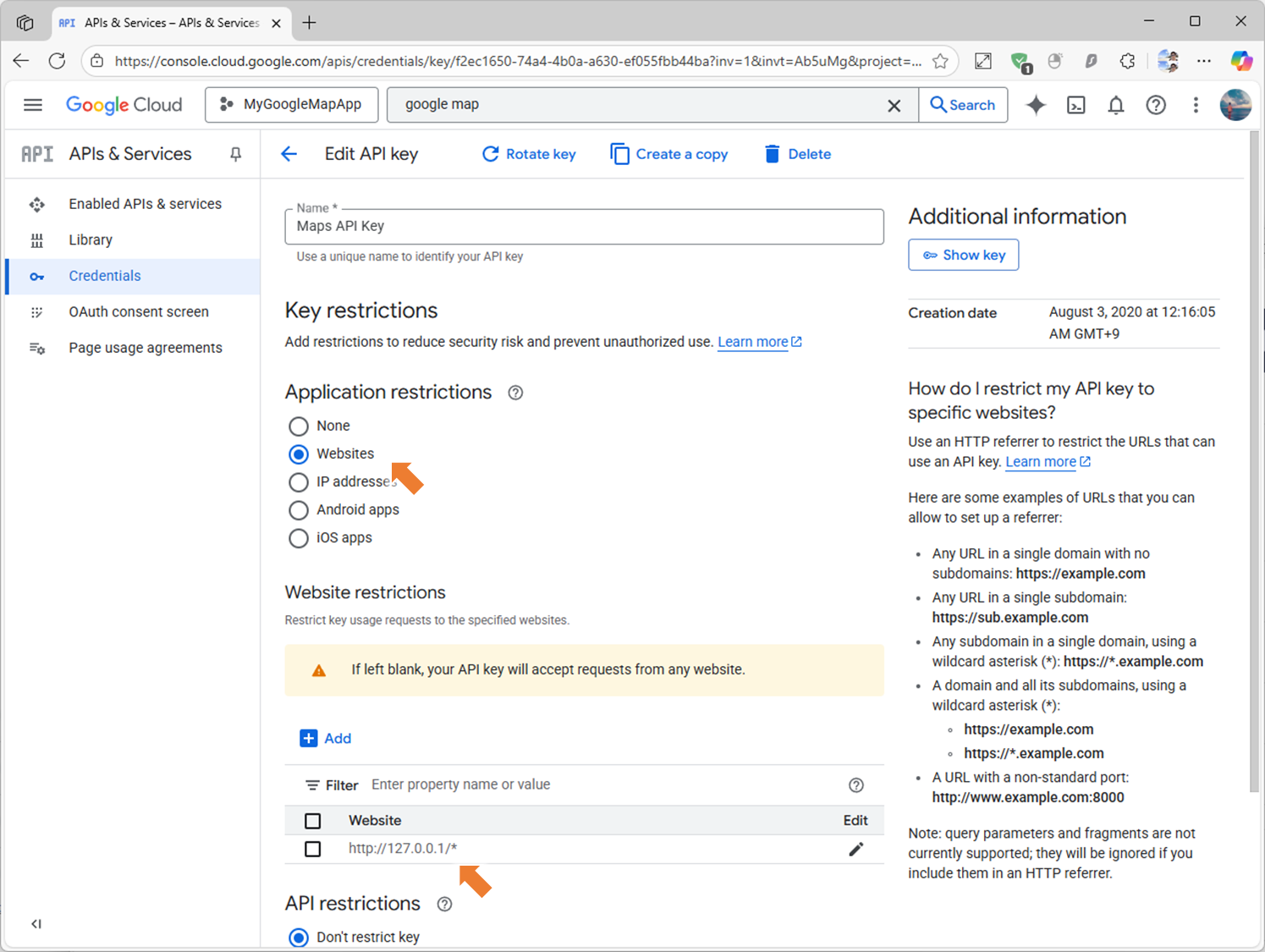Collapse the sidebar navigation panel
The image size is (1265, 952).
click(x=36, y=924)
